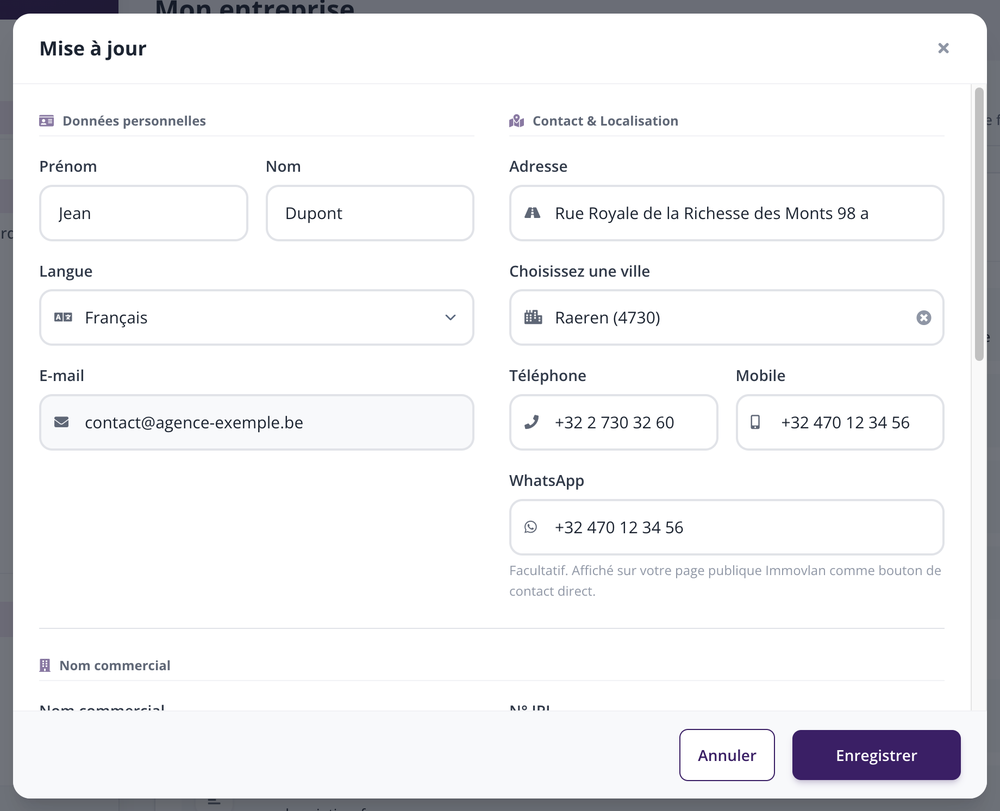Click the language icon in Langue selector
Screen dimensions: 1000x811
[63, 317]
